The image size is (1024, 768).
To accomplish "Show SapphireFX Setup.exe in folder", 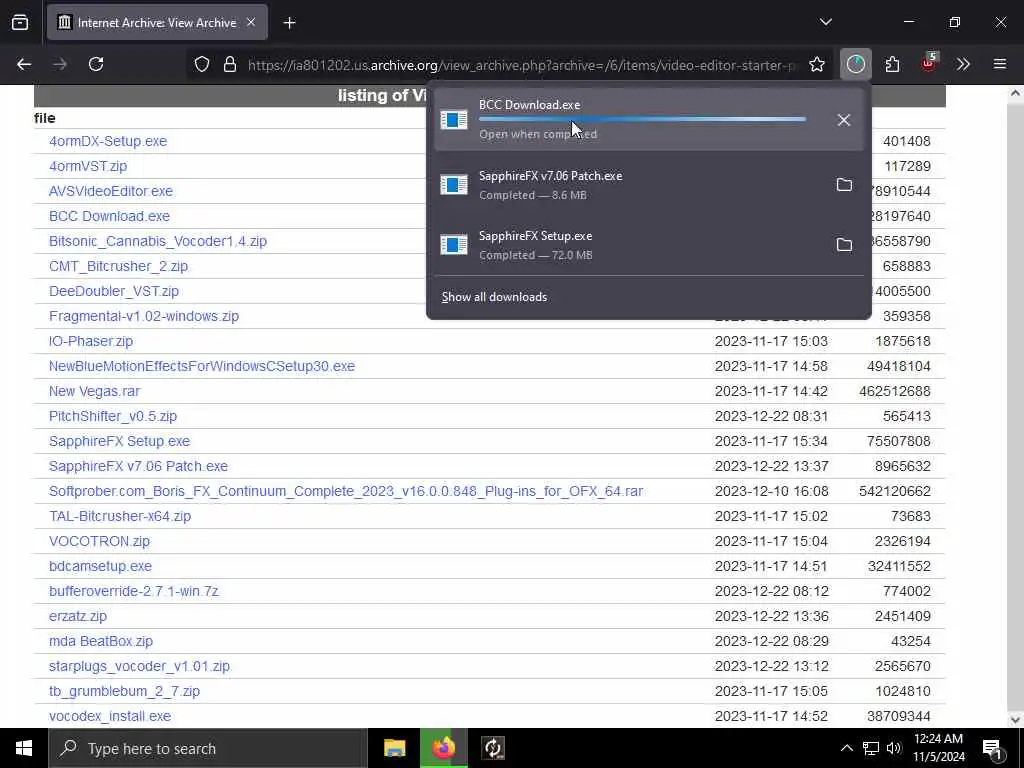I will click(844, 245).
